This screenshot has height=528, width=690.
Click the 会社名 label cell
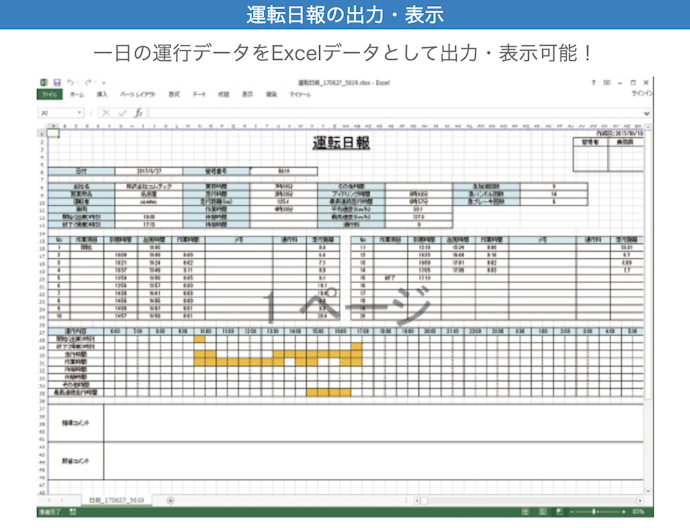[x=81, y=186]
